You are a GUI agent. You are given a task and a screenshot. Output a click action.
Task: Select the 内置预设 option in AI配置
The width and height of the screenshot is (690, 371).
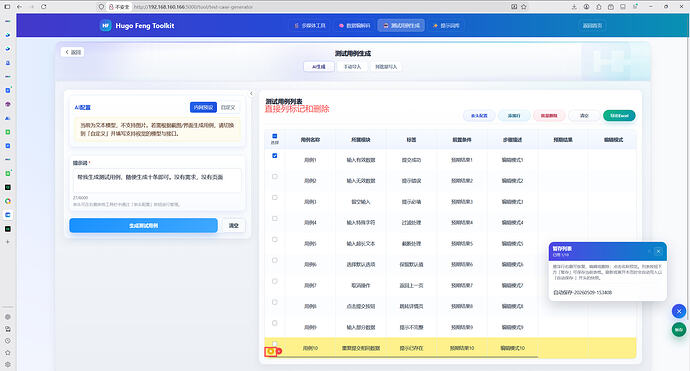point(203,107)
